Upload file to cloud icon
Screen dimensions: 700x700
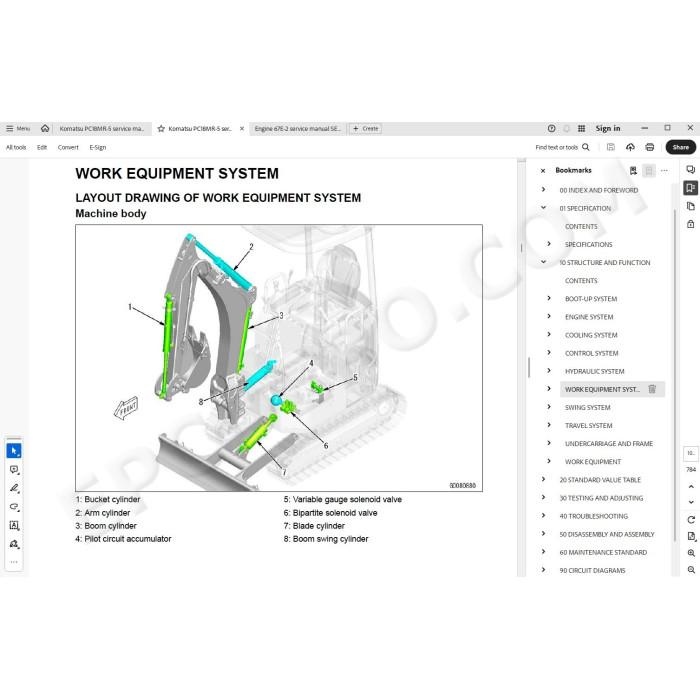pos(630,147)
